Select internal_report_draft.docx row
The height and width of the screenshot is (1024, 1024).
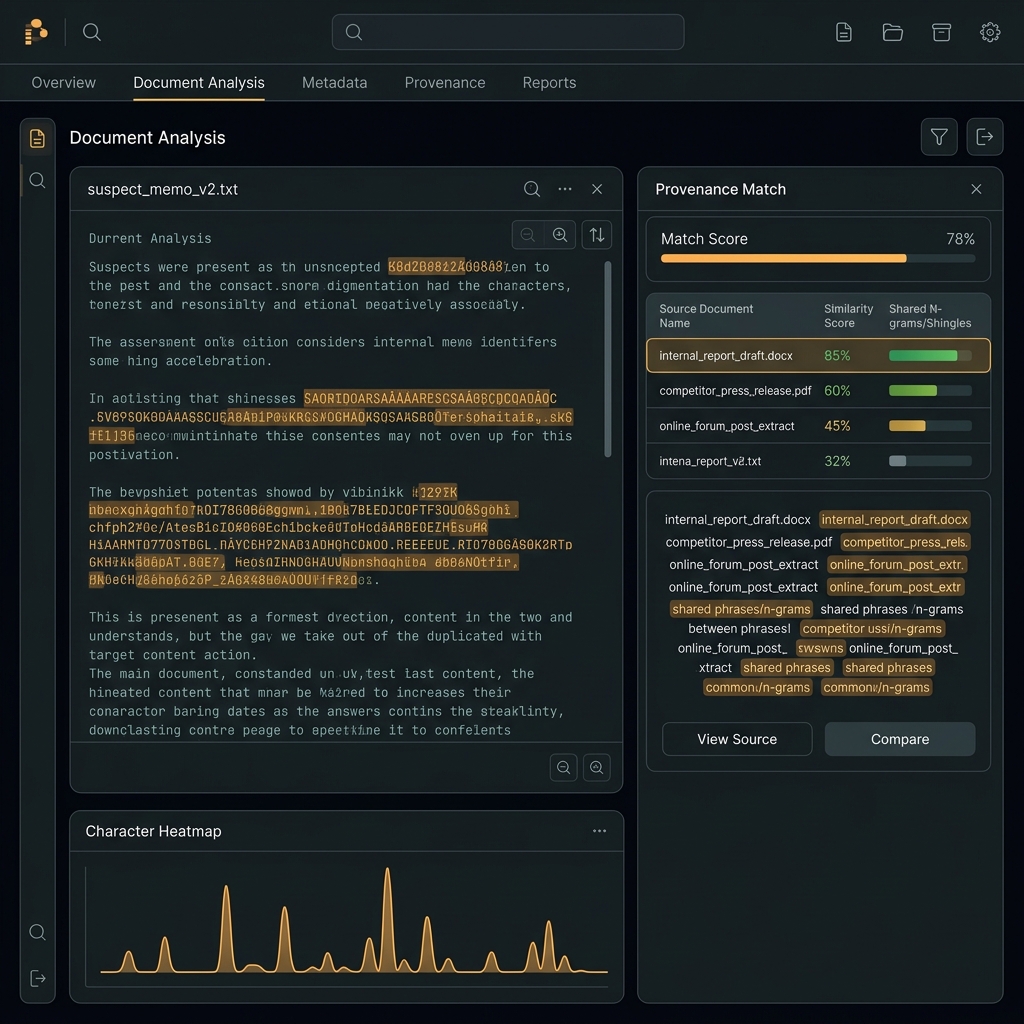(x=818, y=356)
